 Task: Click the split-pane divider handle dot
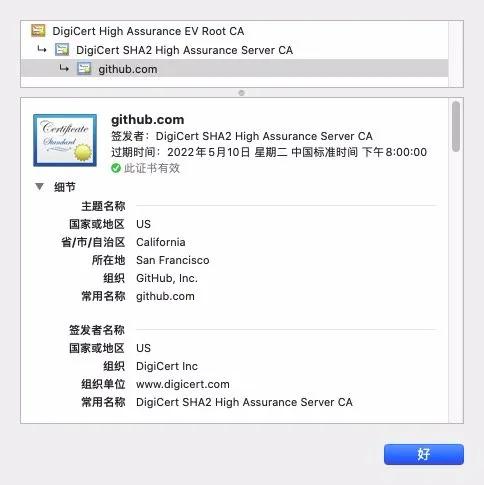pyautogui.click(x=242, y=93)
